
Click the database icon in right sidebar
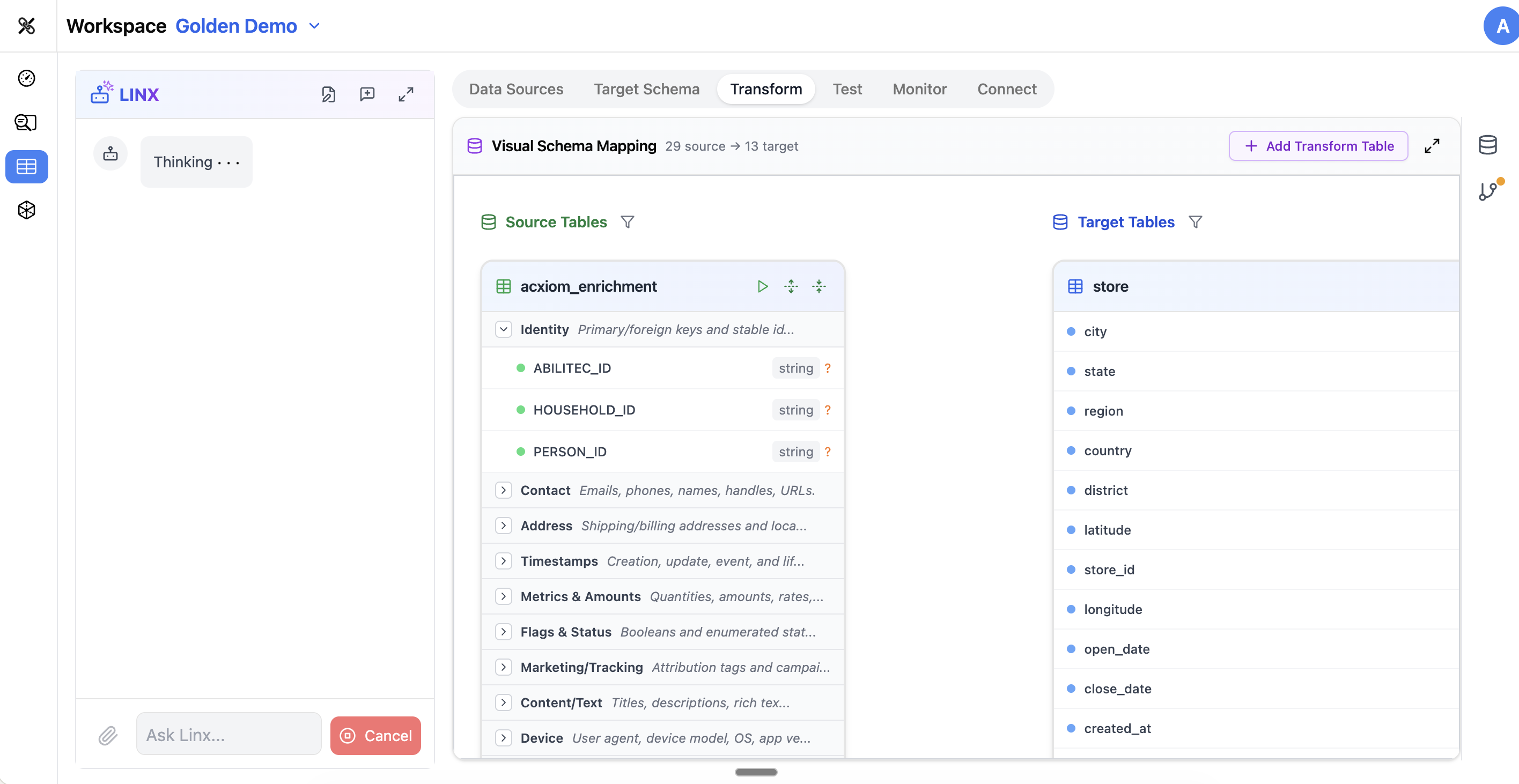pos(1487,145)
